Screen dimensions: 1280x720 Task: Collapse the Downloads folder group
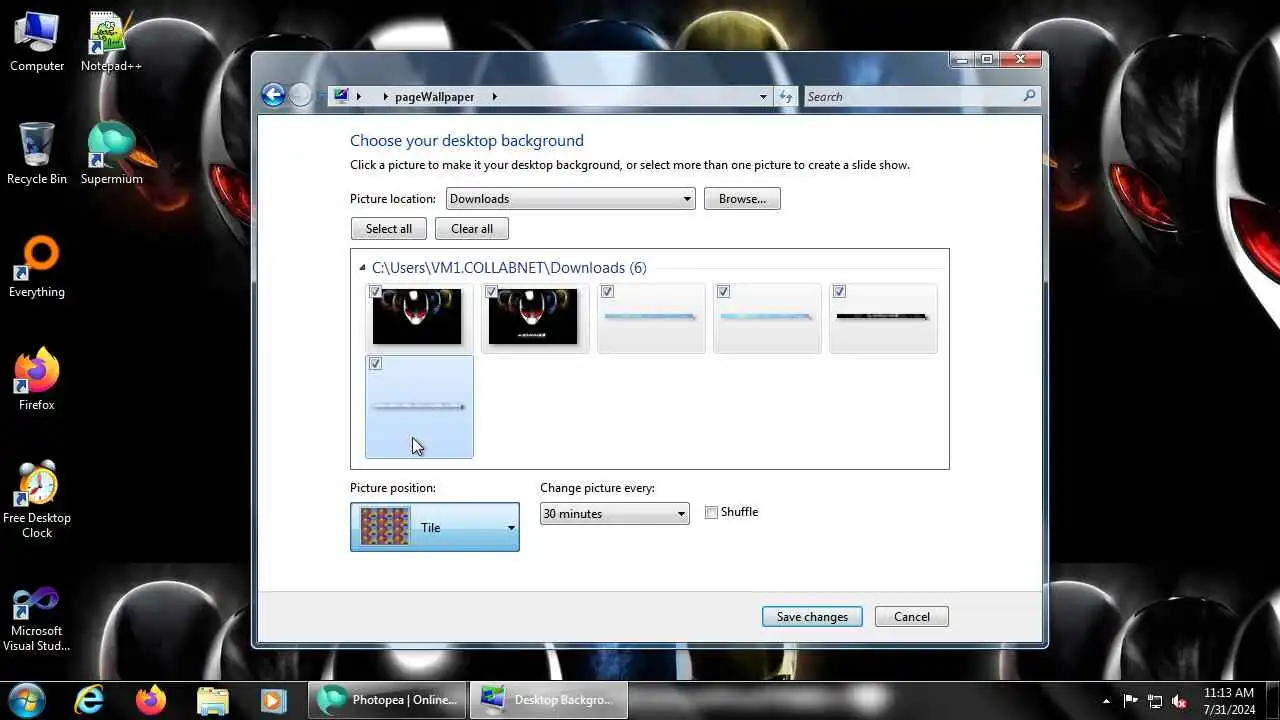362,268
